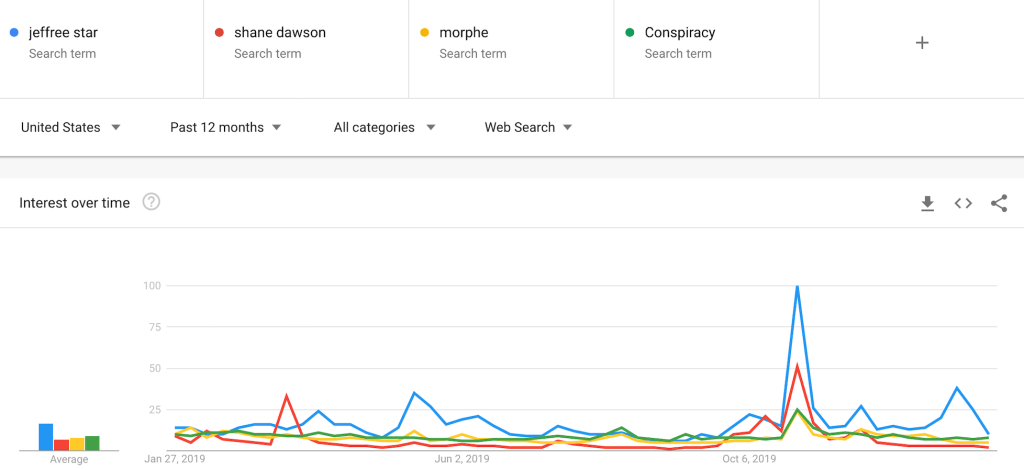Click the red dot beside shane dawson
The height and width of the screenshot is (470, 1024).
219,33
